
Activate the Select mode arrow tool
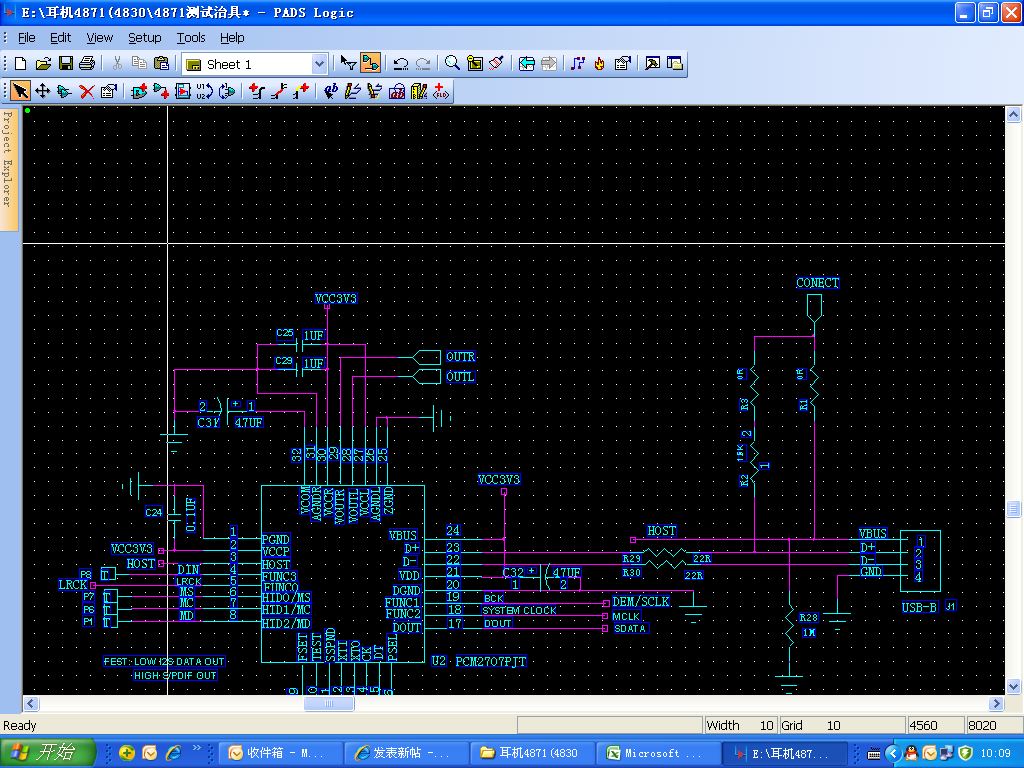coord(21,92)
